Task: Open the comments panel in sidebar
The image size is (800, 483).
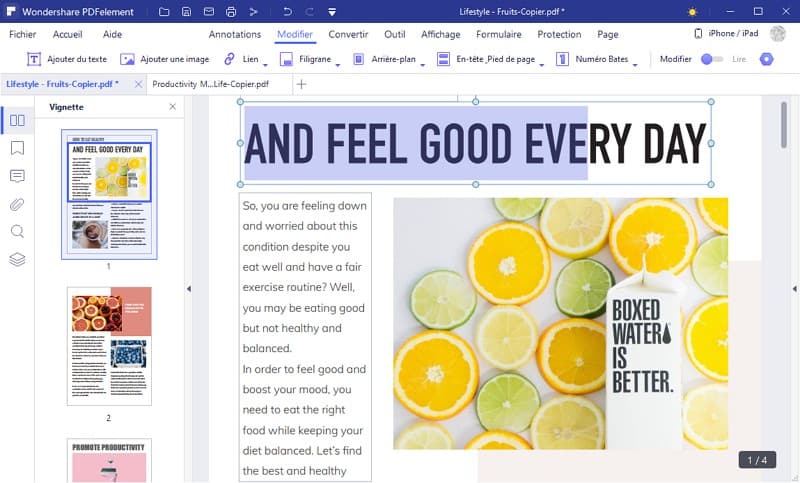Action: [17, 177]
